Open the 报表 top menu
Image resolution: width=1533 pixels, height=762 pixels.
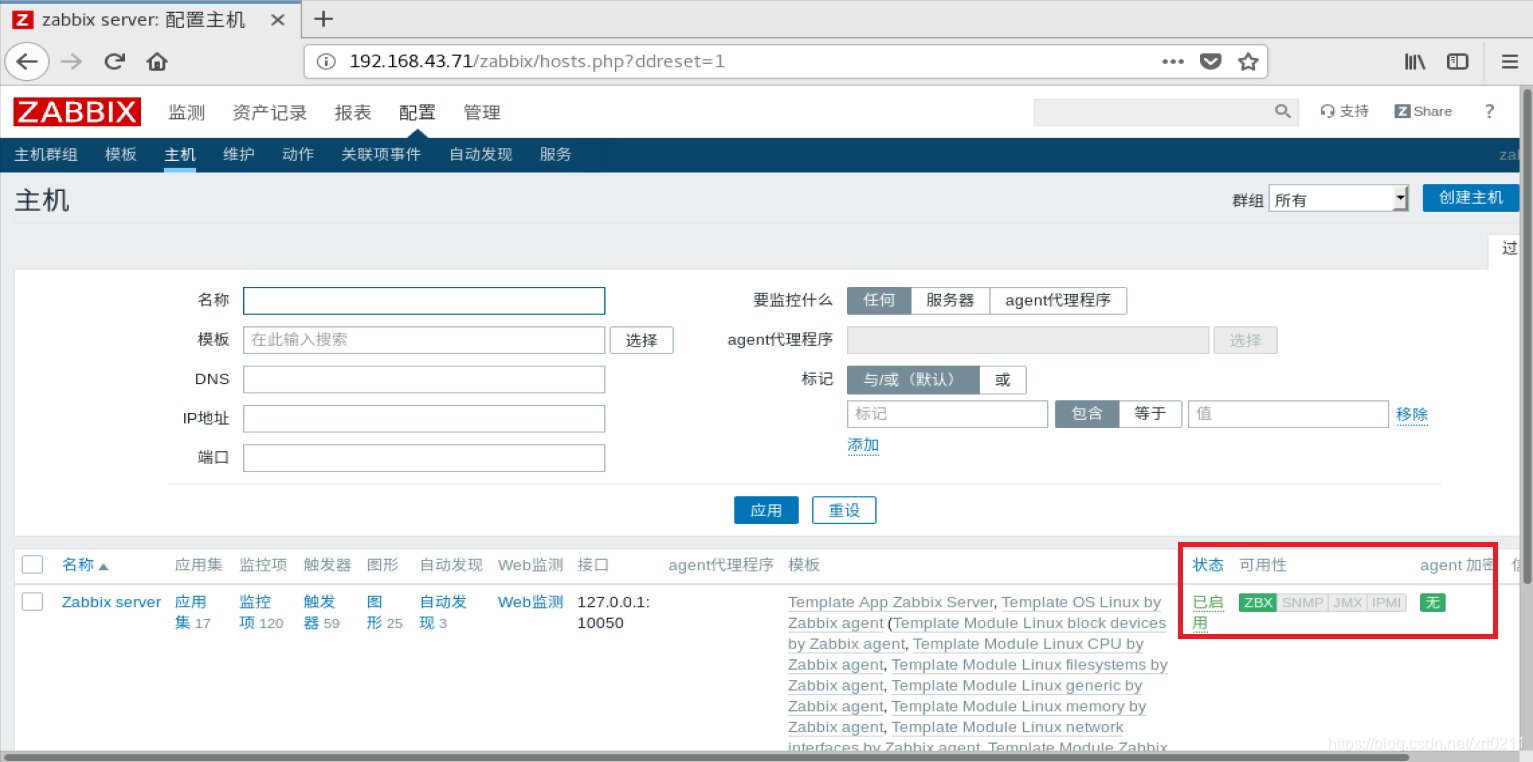click(x=353, y=113)
